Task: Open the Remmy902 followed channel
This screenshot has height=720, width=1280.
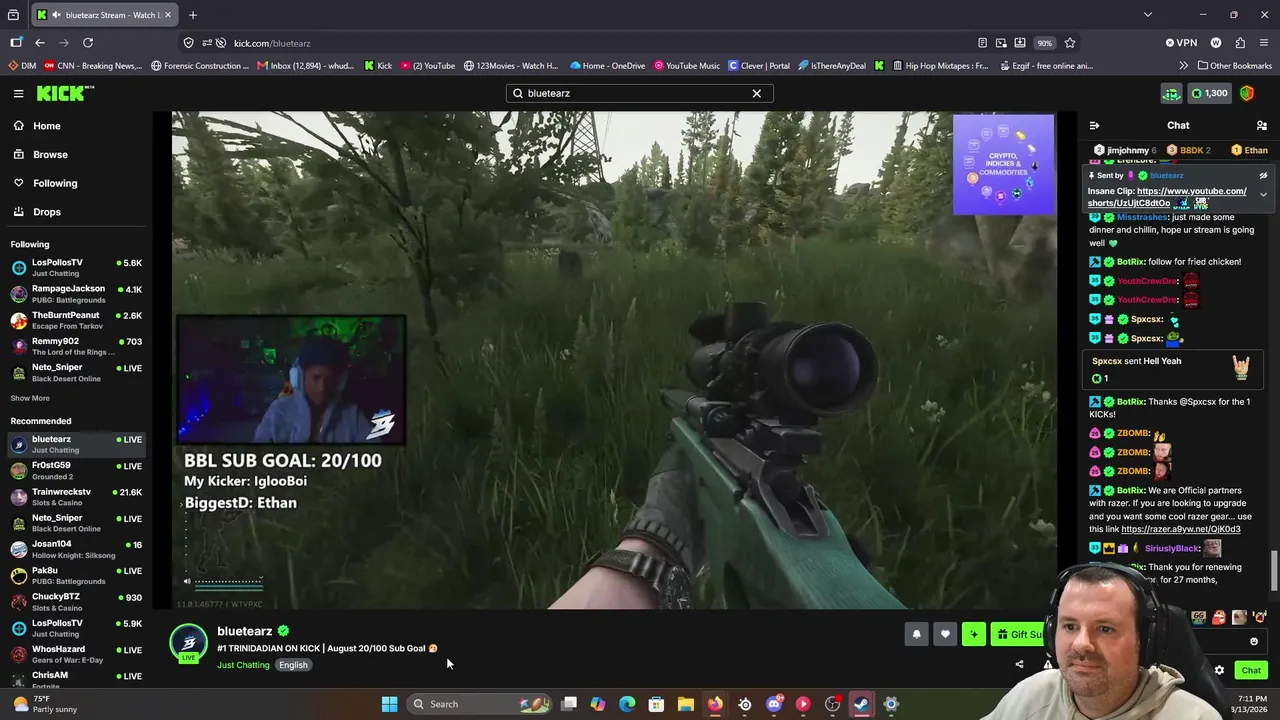Action: 76,346
